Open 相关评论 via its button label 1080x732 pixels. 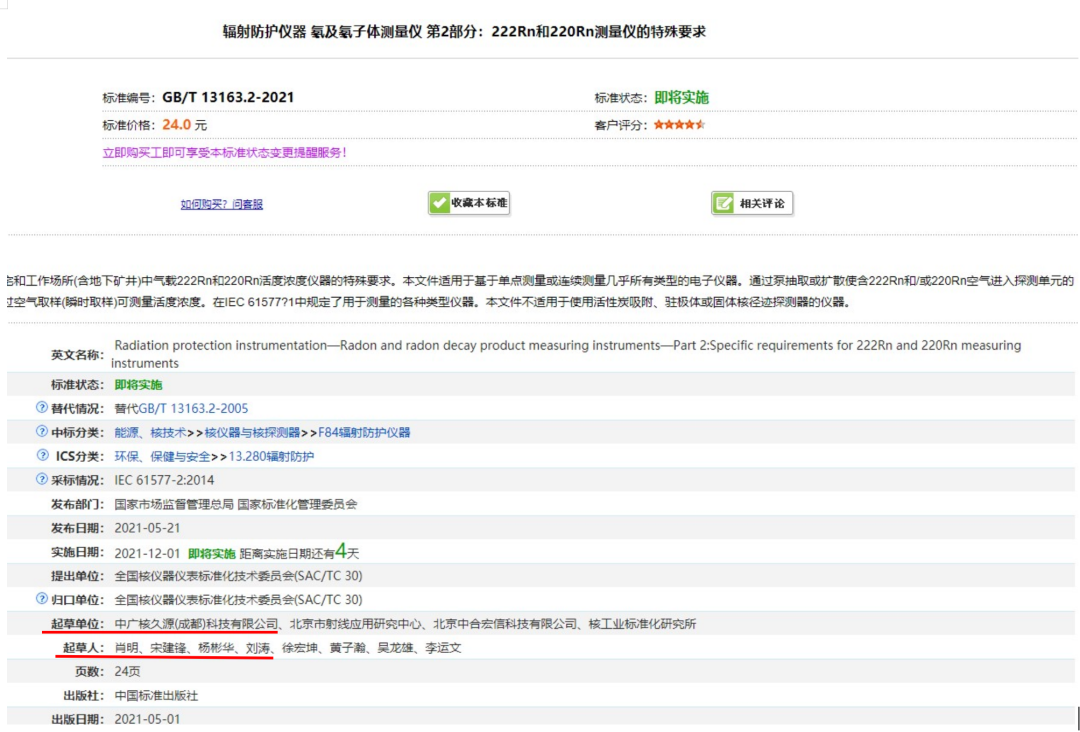pyautogui.click(x=762, y=204)
